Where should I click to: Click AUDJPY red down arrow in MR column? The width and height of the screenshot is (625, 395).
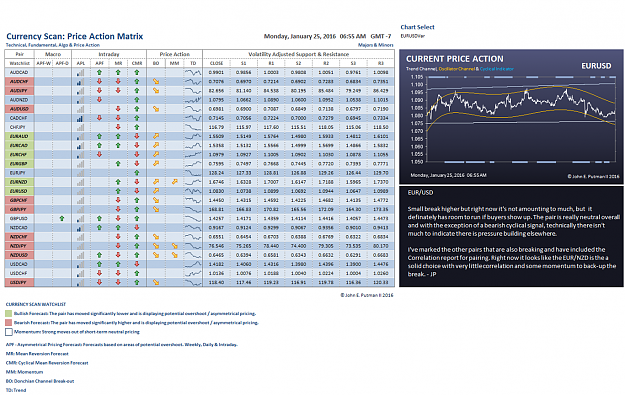tap(118, 90)
